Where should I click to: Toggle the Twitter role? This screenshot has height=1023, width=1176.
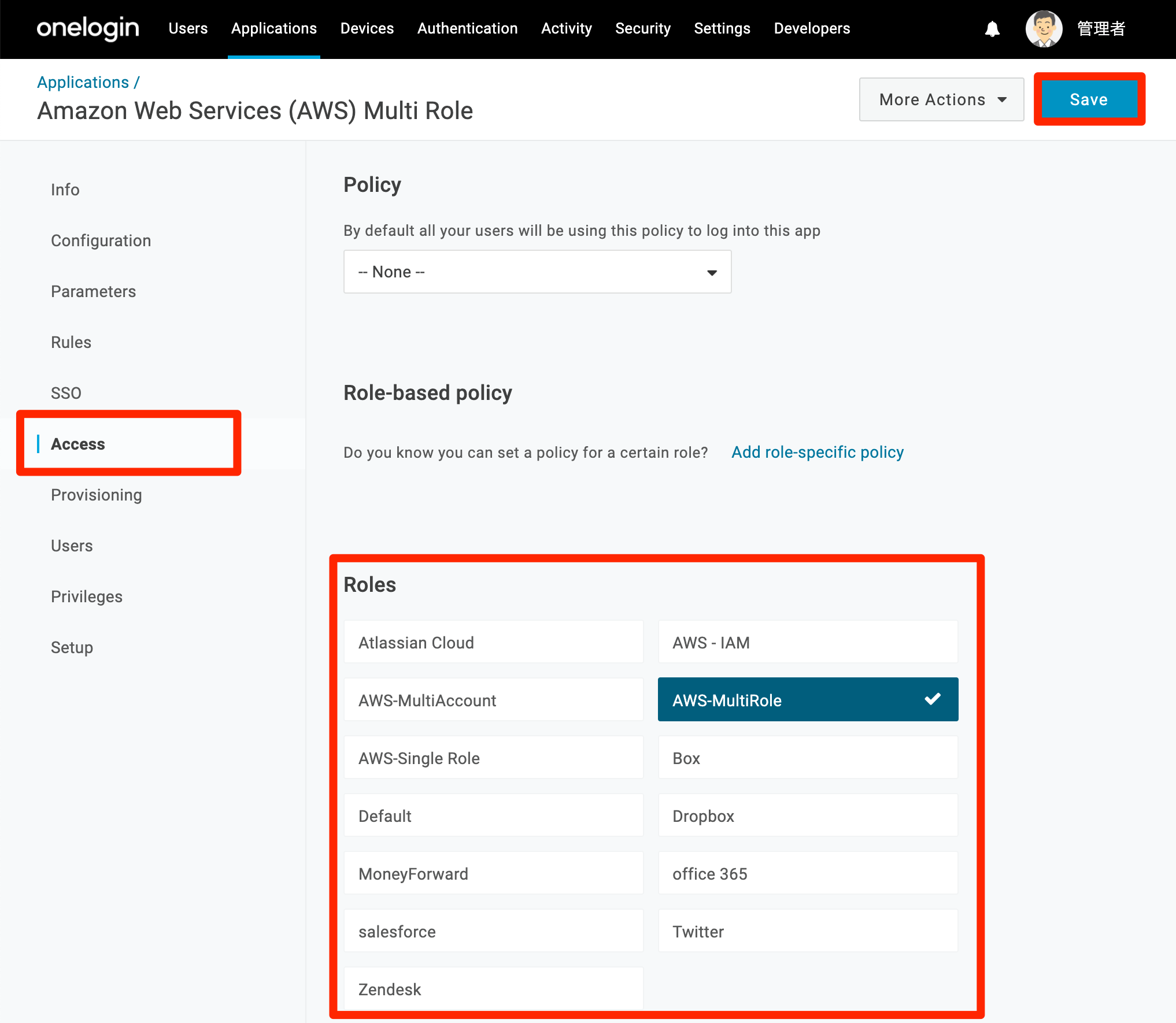point(808,931)
